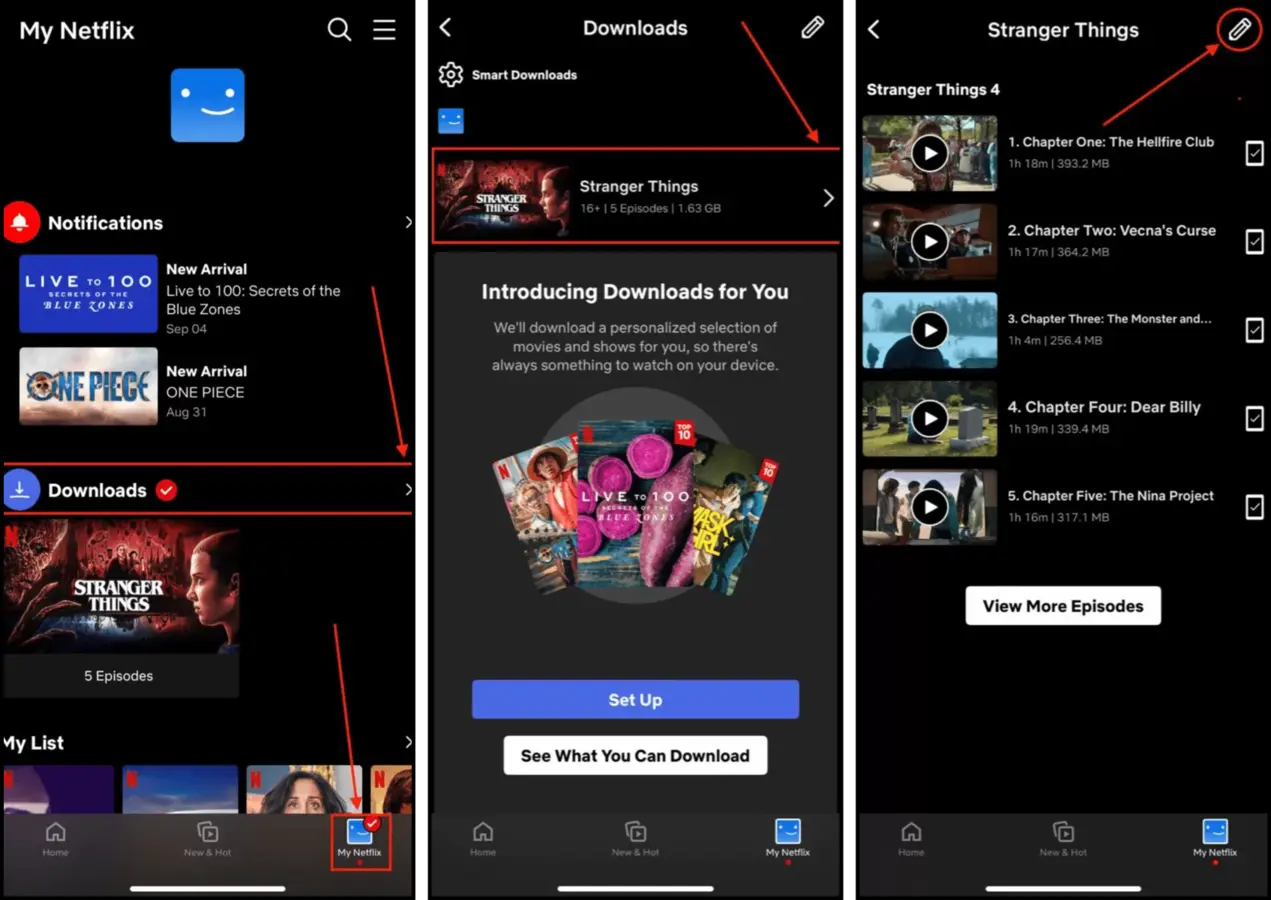Open Smart Downloads gear settings
This screenshot has height=900, width=1271.
(451, 75)
